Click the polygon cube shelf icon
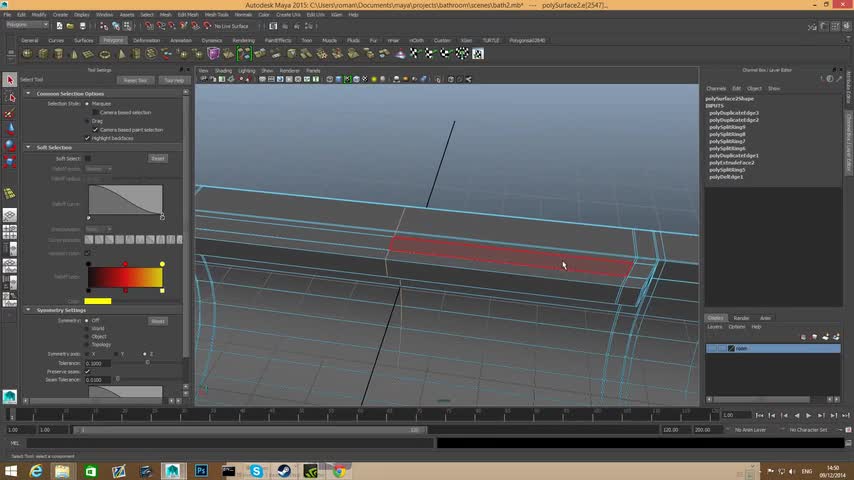Screen dimensions: 854x480 [42, 54]
